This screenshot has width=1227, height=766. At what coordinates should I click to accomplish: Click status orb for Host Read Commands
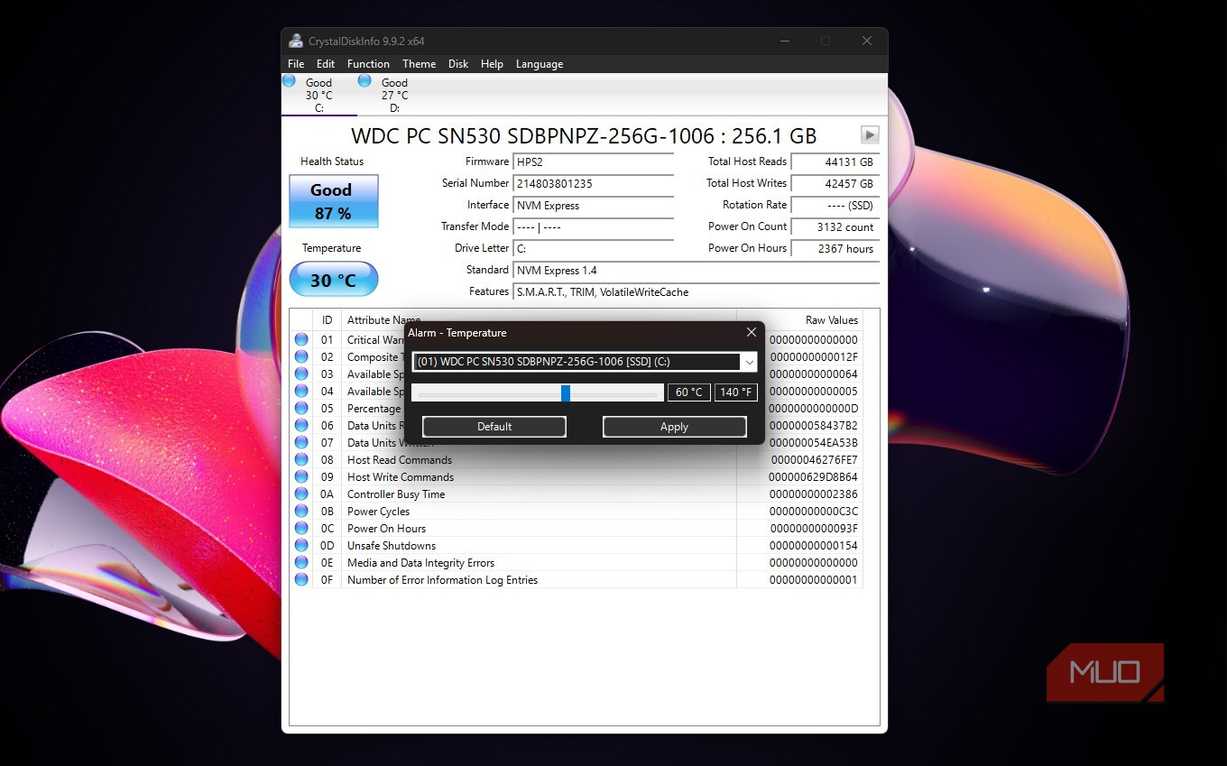pos(301,460)
